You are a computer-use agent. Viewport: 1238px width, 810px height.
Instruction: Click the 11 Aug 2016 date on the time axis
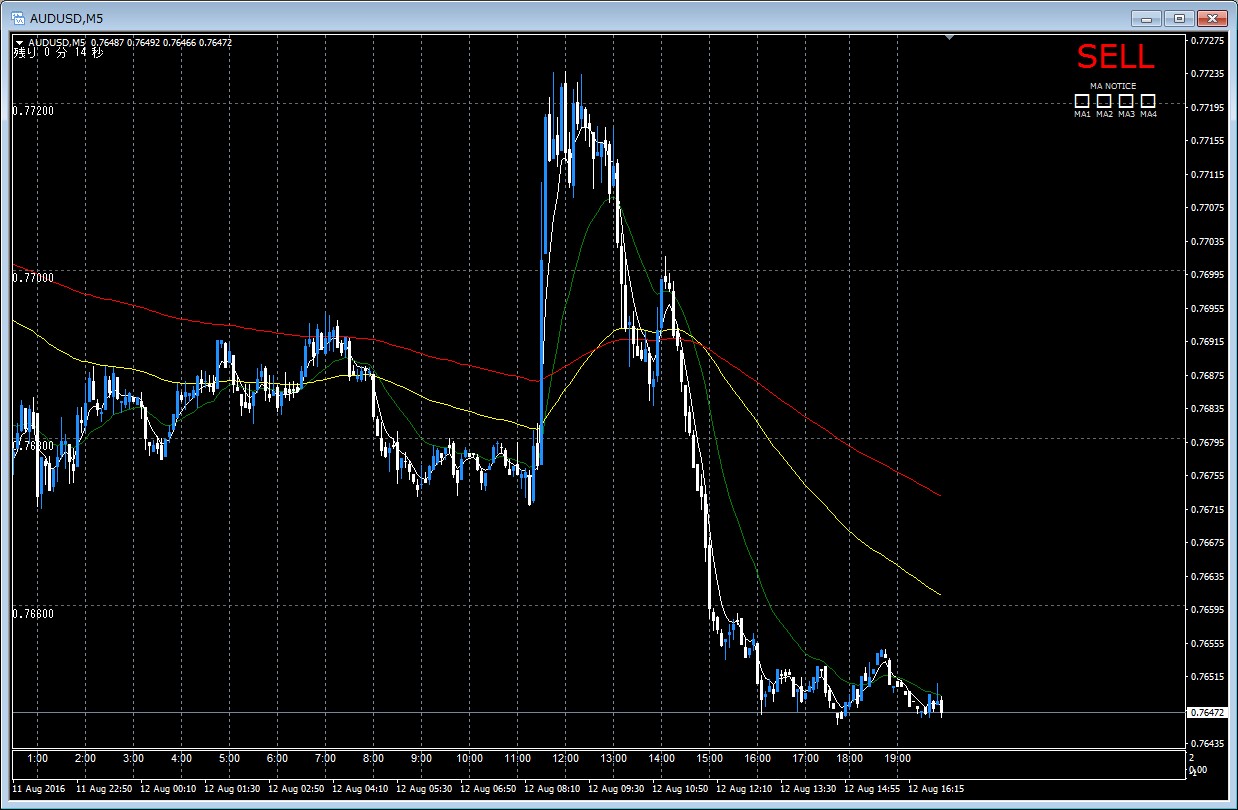pyautogui.click(x=39, y=788)
